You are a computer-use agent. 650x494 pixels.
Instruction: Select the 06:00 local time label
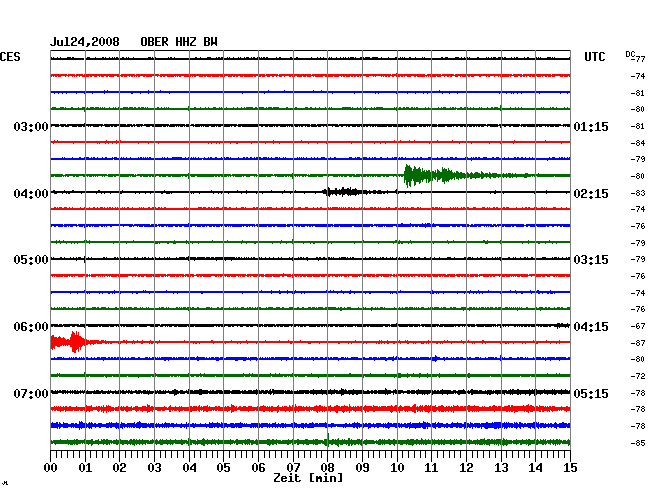tap(31, 327)
